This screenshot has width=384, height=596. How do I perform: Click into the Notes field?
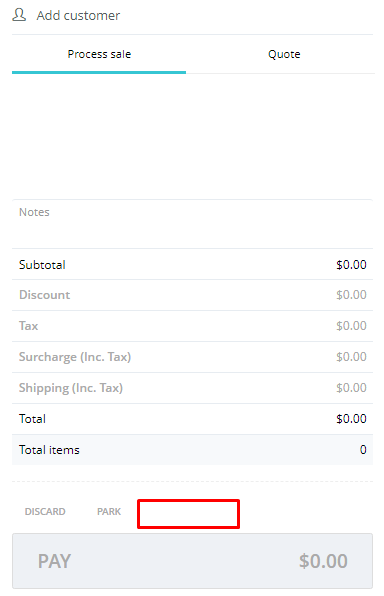click(192, 224)
